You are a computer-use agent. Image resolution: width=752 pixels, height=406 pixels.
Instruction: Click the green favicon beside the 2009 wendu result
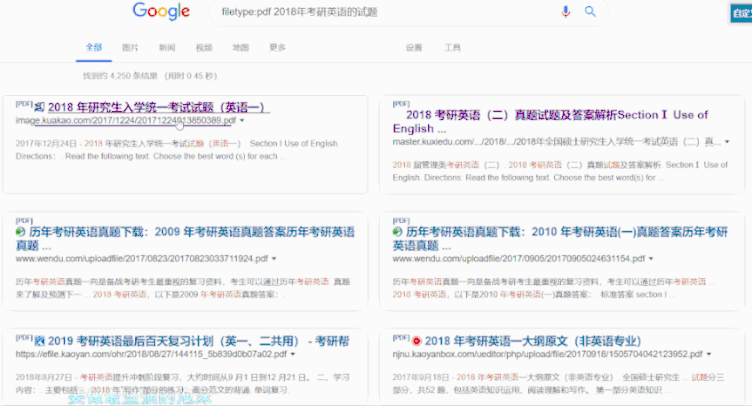20,232
